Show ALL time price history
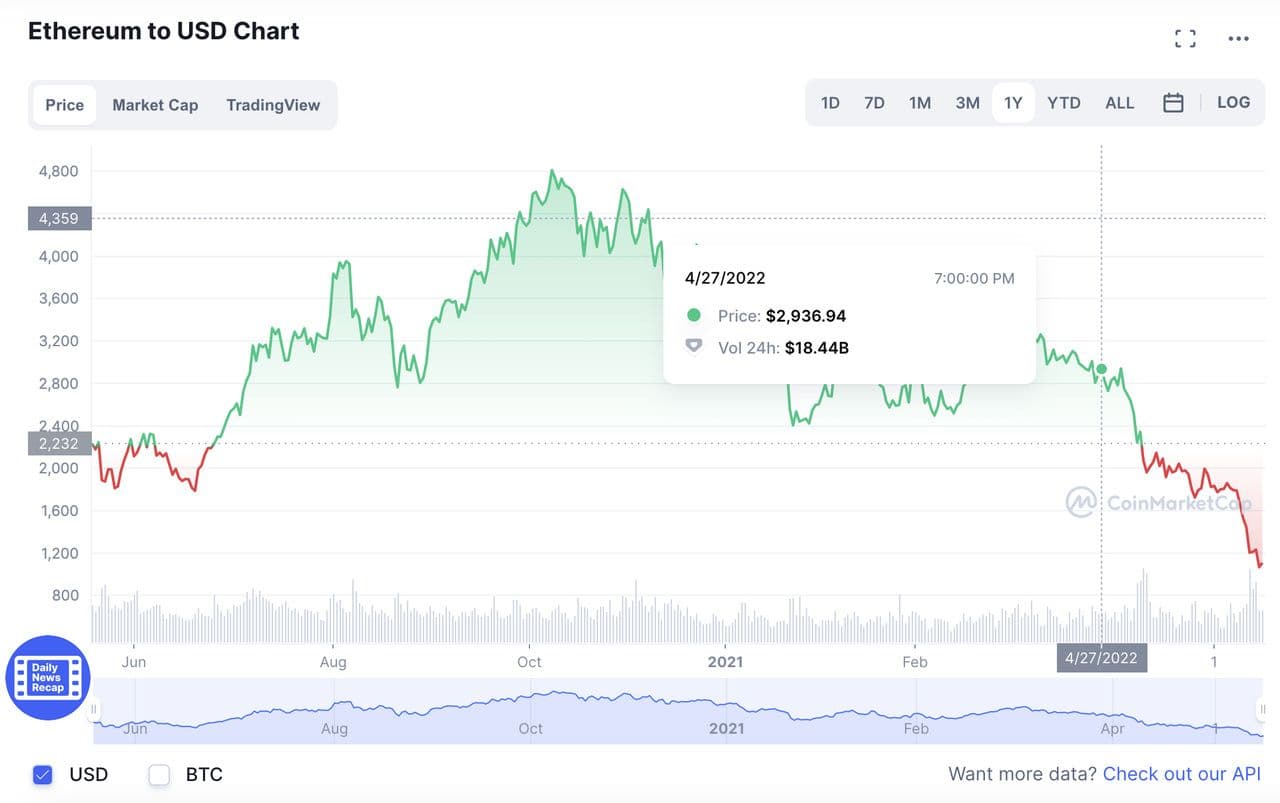The image size is (1280, 803). [1119, 103]
